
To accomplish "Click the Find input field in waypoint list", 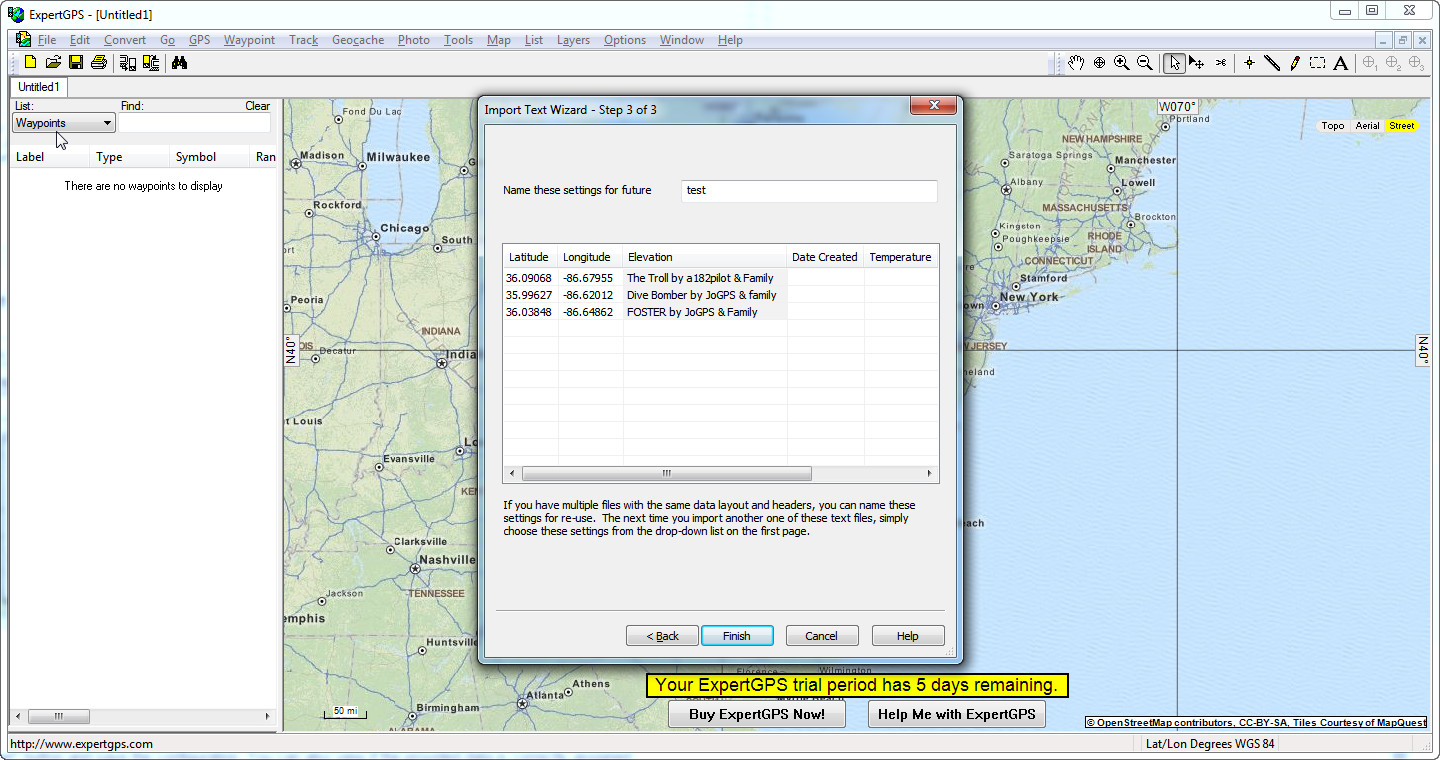I will coord(195,123).
